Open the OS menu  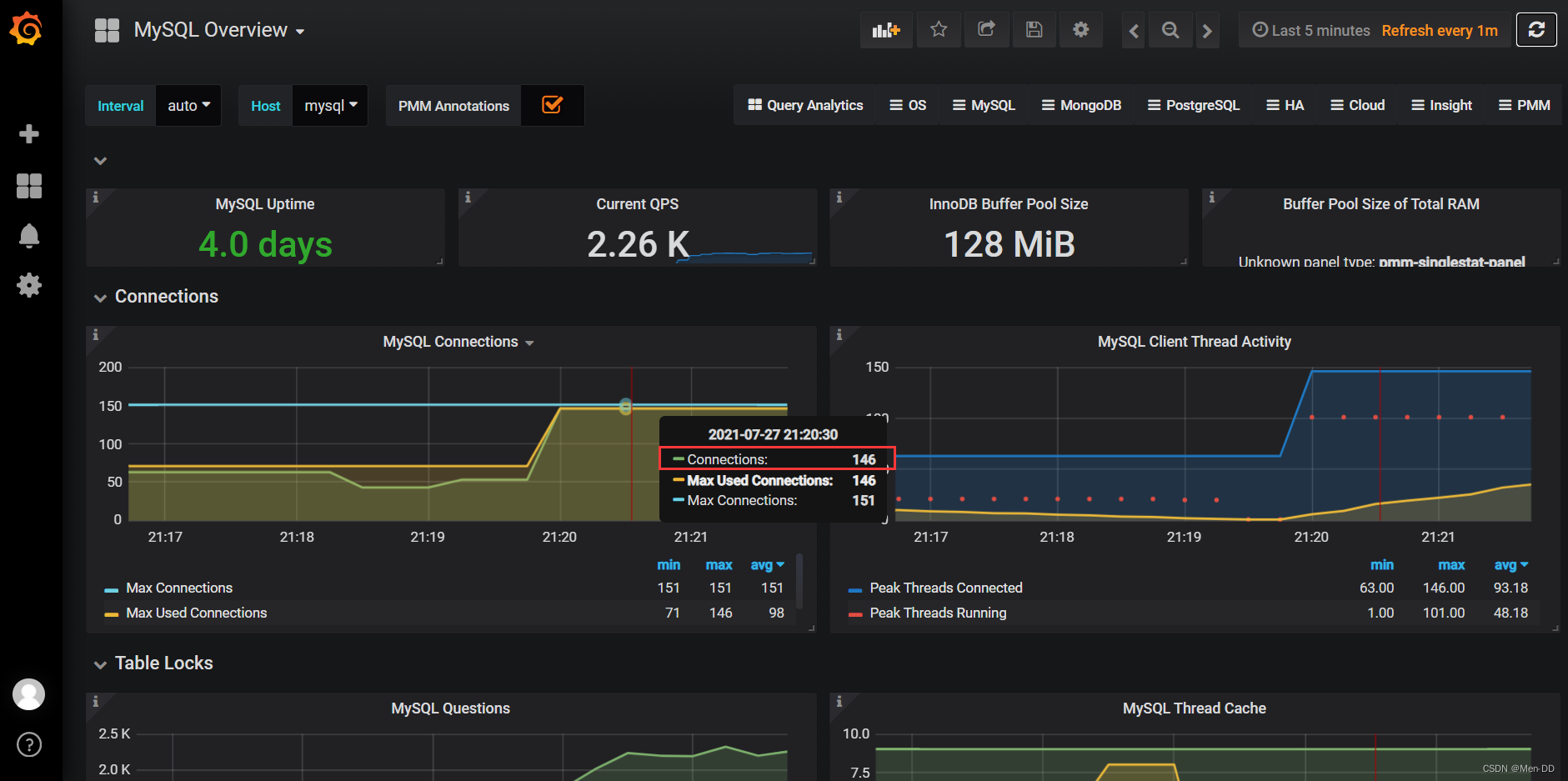(x=908, y=105)
